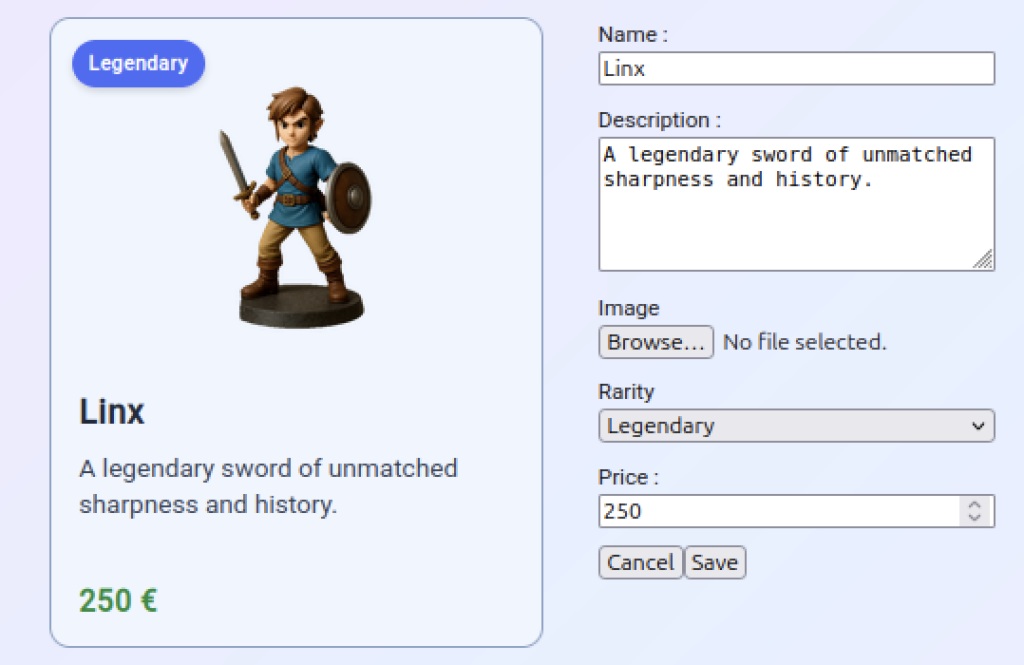
Task: Increase the price with the up spinner arrow
Action: (975, 505)
